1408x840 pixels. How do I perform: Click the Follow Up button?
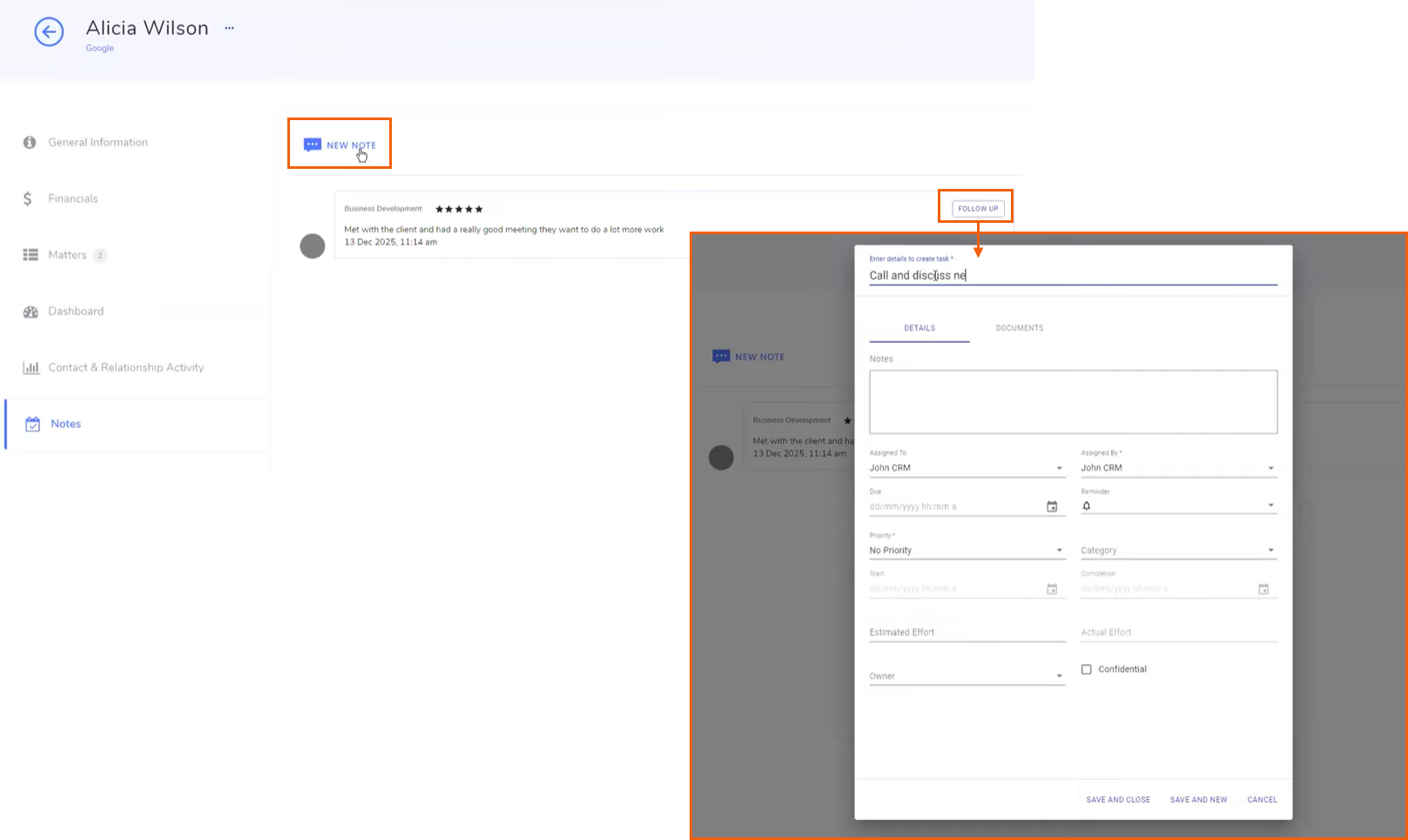click(x=978, y=209)
